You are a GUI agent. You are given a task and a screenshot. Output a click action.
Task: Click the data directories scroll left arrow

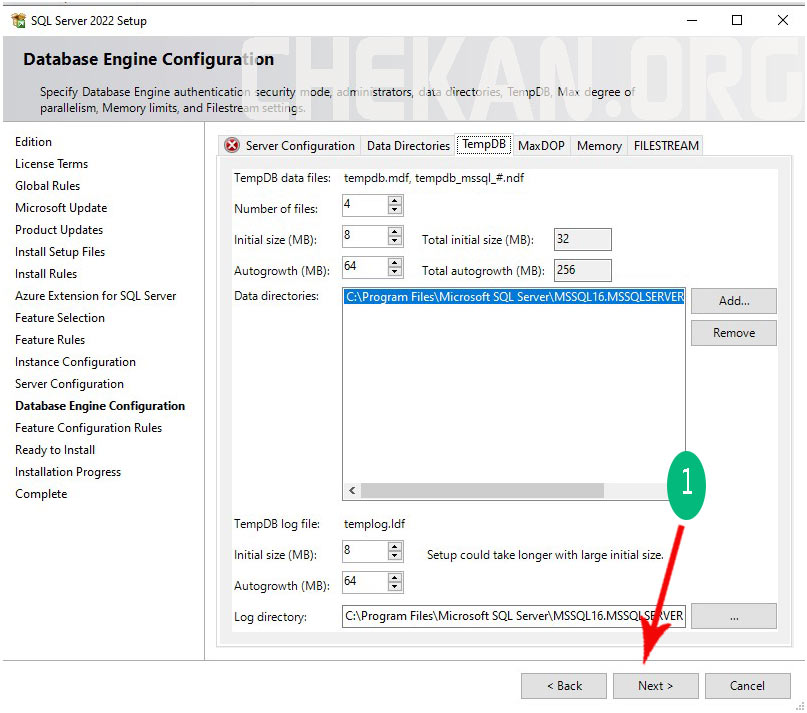pyautogui.click(x=352, y=491)
